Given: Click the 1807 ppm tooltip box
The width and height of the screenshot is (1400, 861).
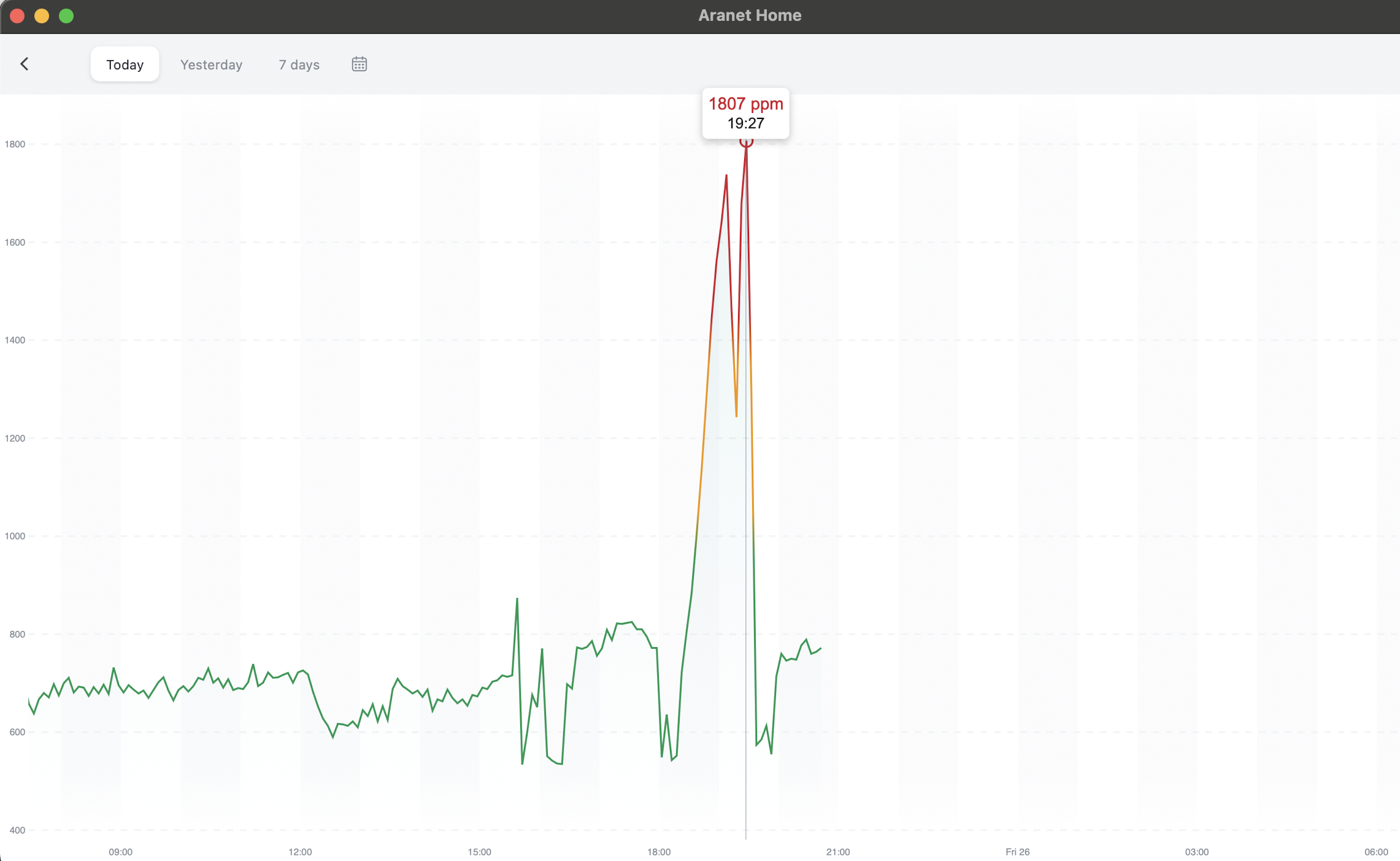Looking at the screenshot, I should point(745,113).
